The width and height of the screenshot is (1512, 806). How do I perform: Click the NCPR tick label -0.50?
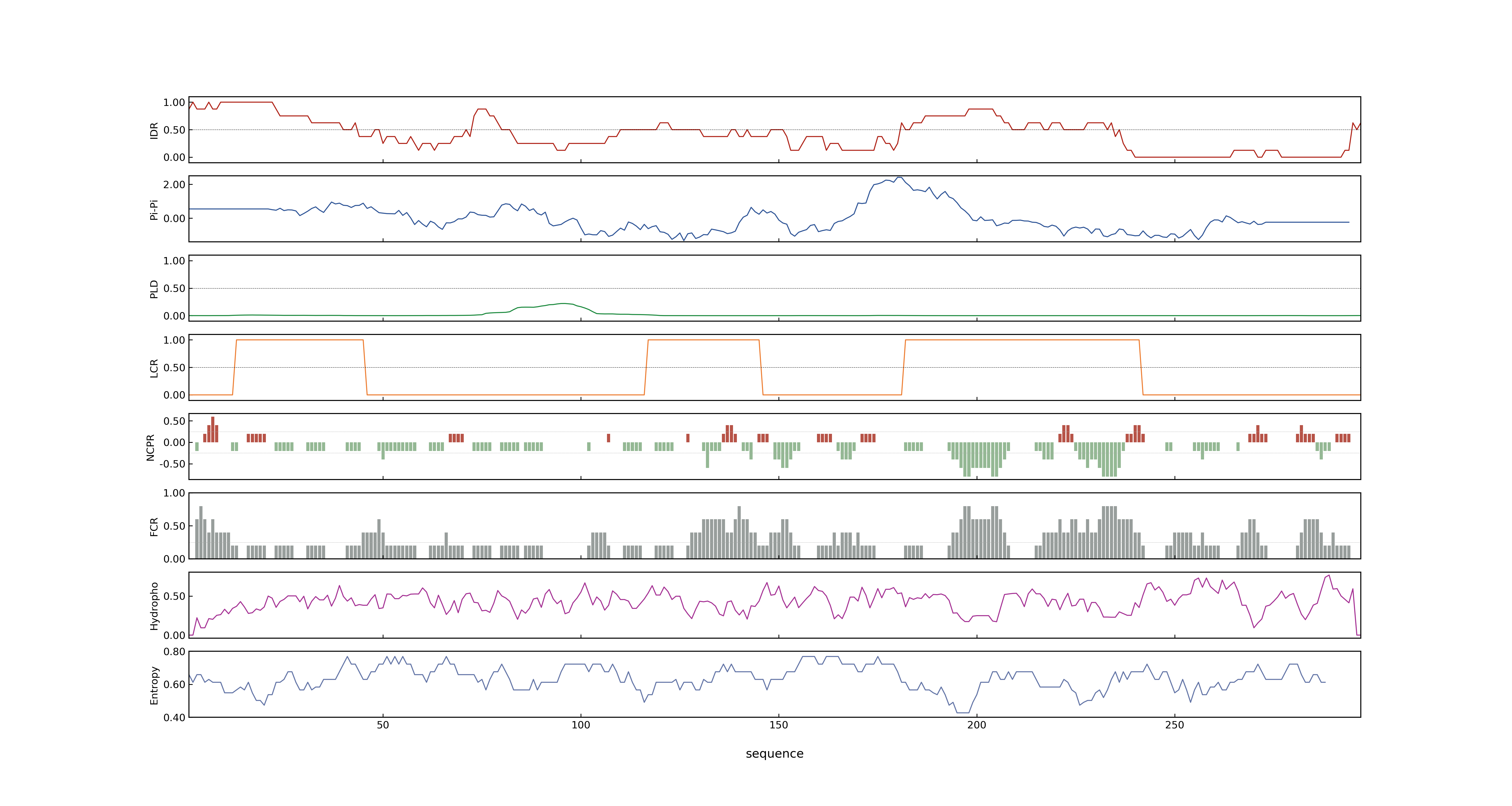tap(172, 464)
